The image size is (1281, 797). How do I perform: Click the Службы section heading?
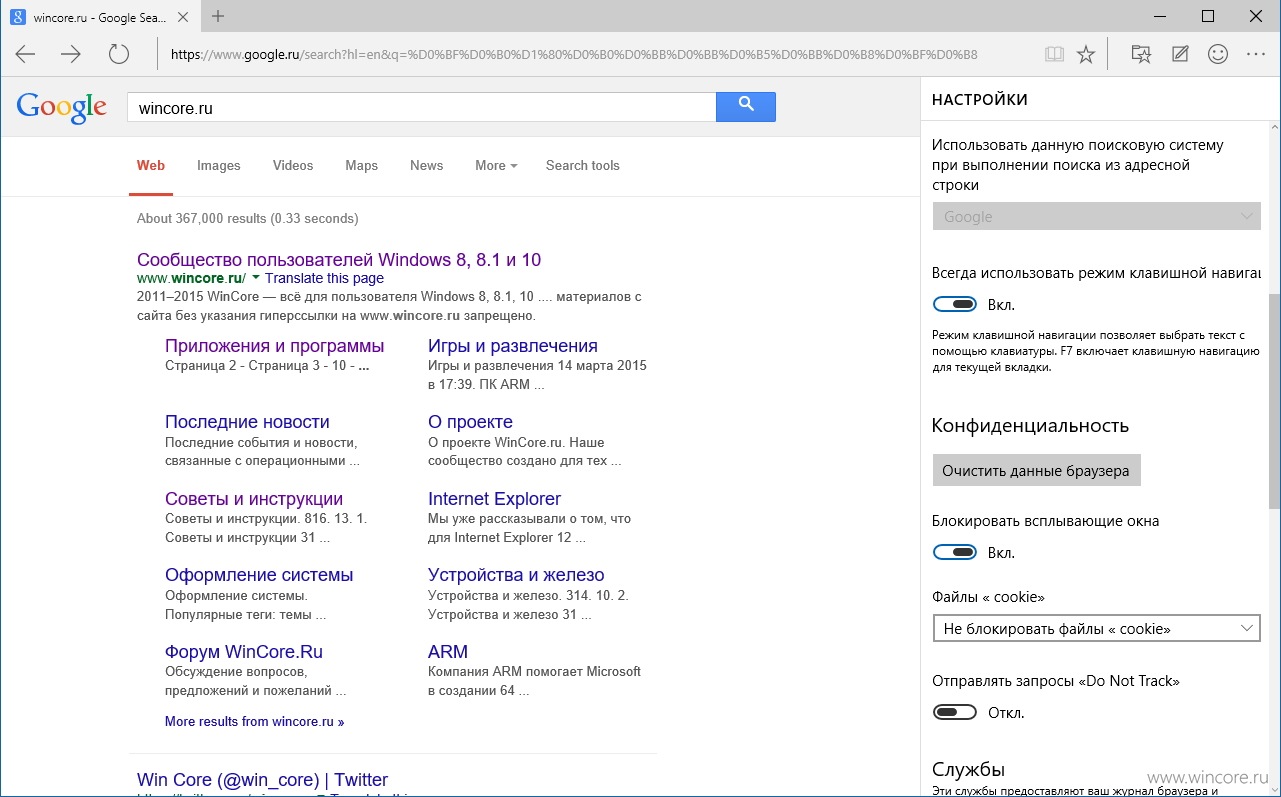coord(968,769)
